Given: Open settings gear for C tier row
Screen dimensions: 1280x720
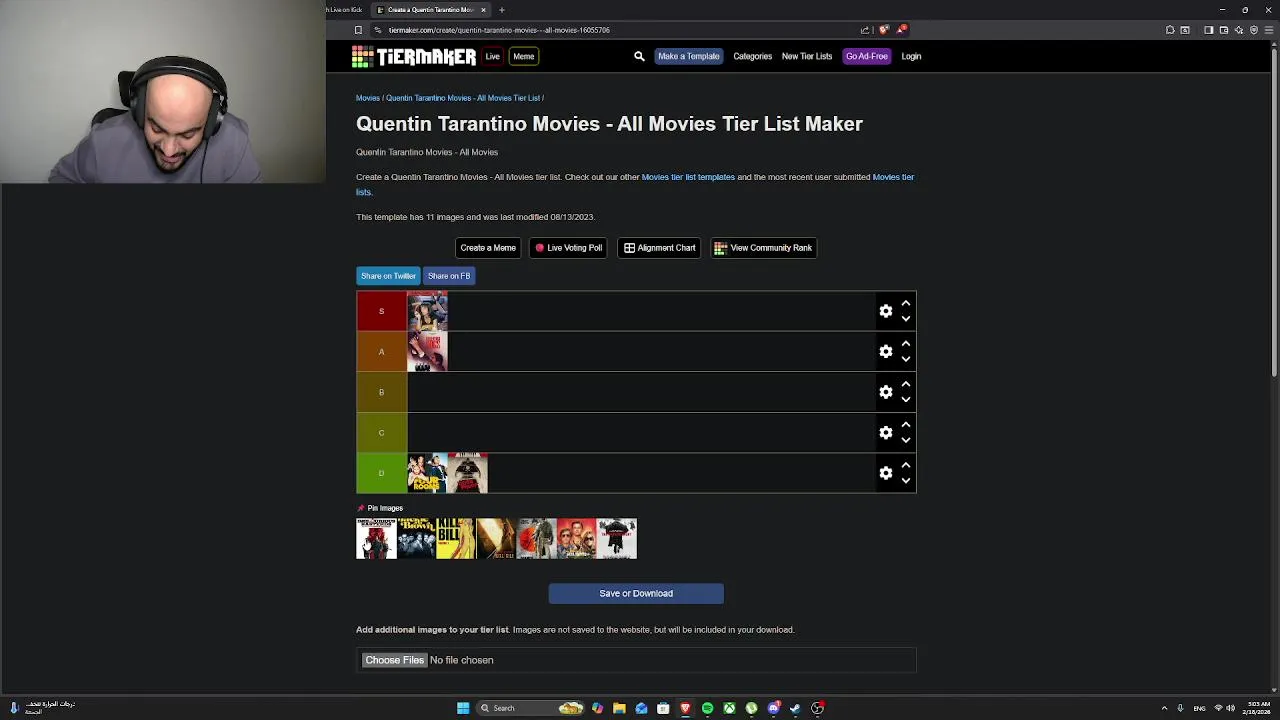Looking at the screenshot, I should click(x=886, y=433).
